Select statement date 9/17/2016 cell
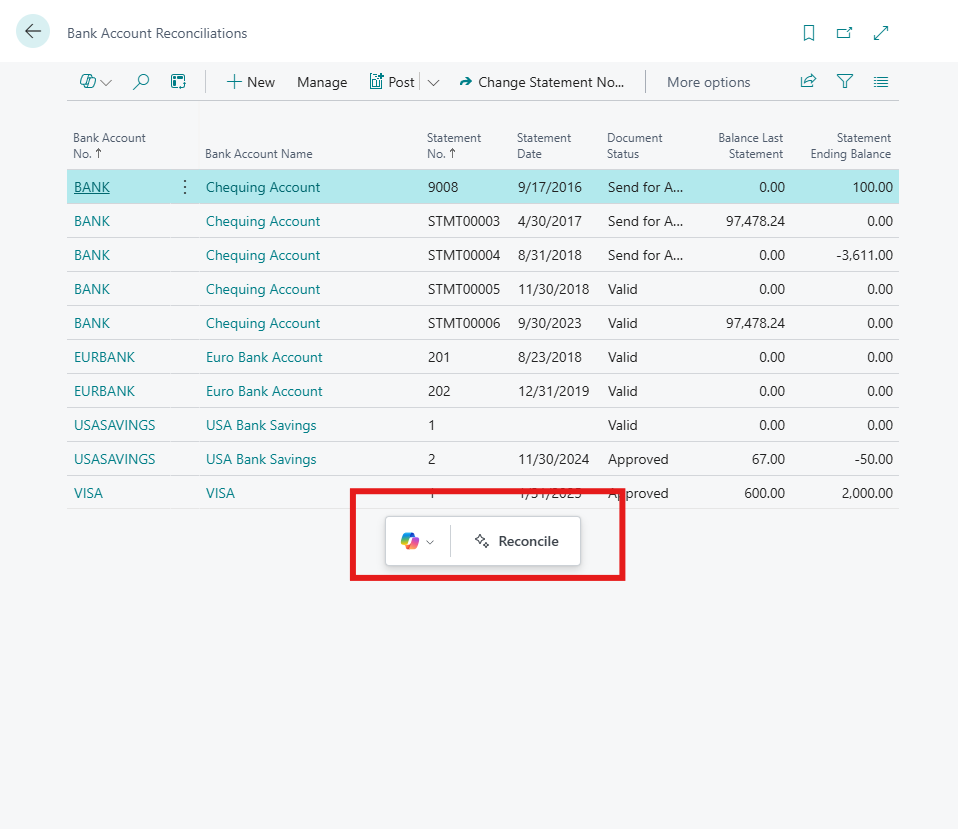This screenshot has height=829, width=958. pos(549,187)
